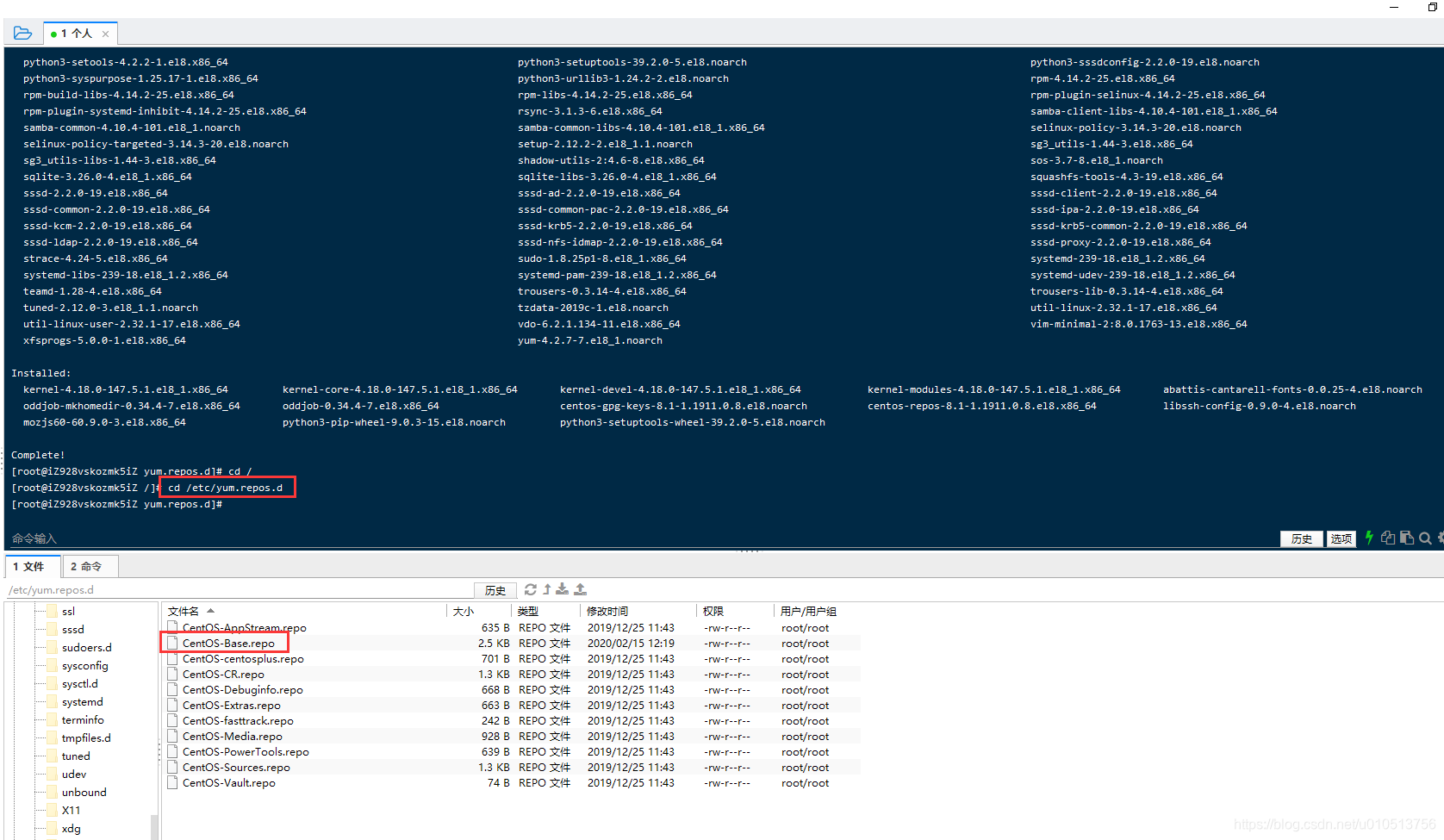Focus the 命令输入 command input field

click(642, 538)
